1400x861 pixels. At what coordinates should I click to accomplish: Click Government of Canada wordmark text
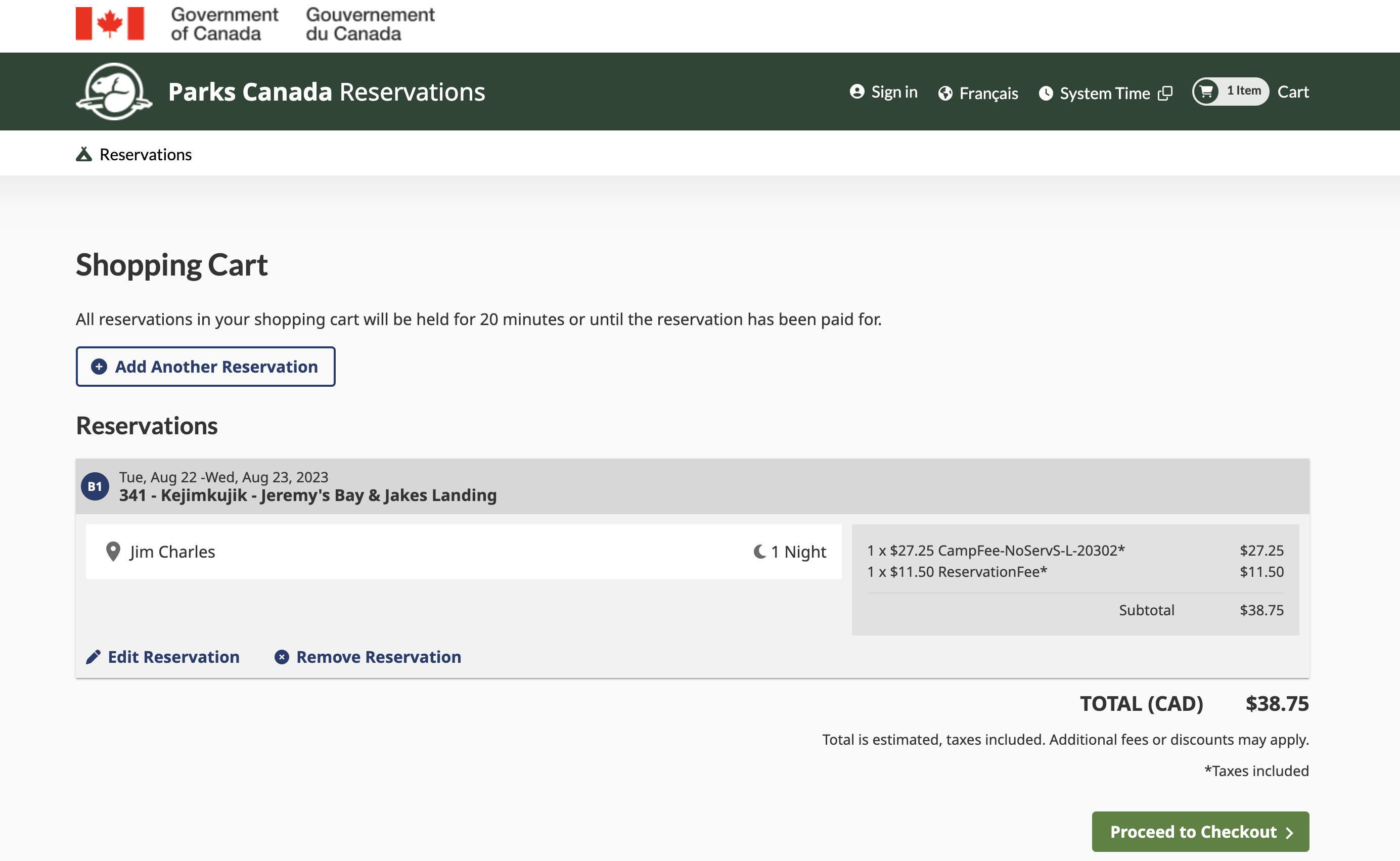click(224, 24)
